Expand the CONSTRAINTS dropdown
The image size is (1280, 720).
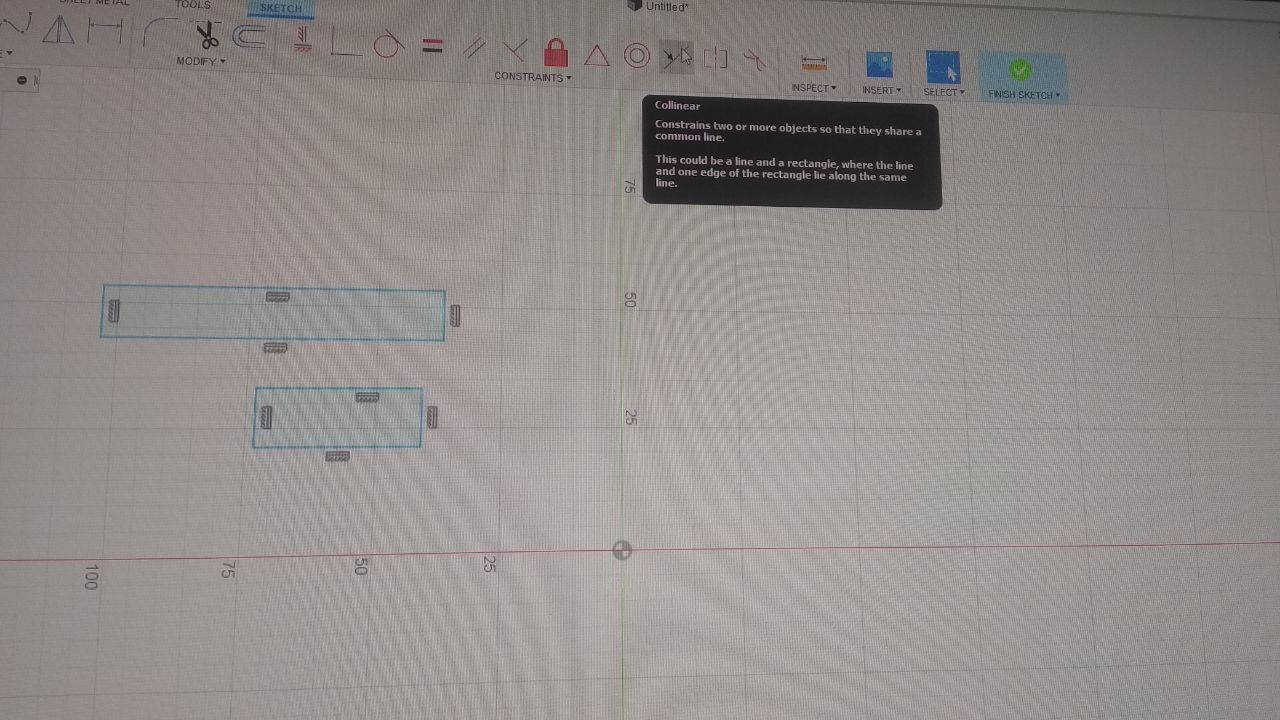click(533, 77)
